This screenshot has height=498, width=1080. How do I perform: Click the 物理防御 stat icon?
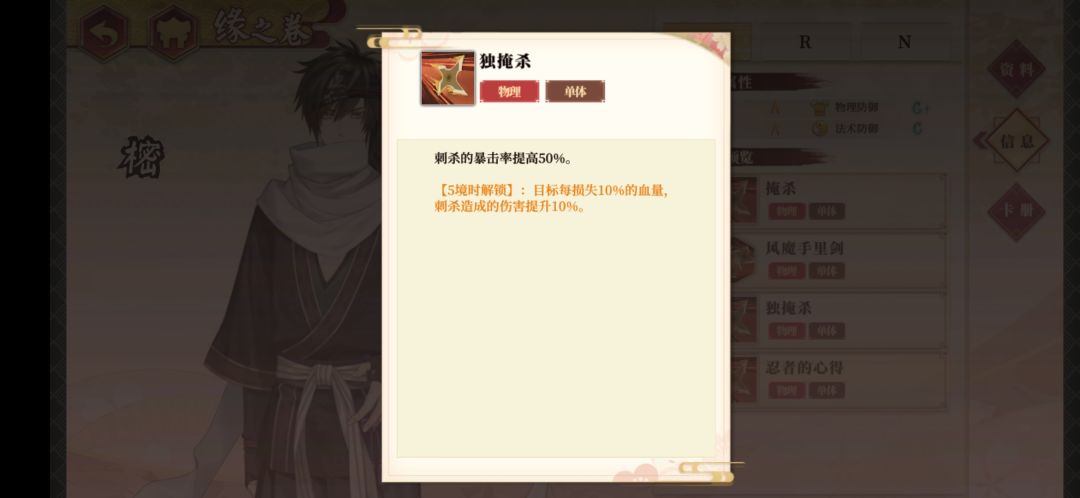[x=819, y=107]
